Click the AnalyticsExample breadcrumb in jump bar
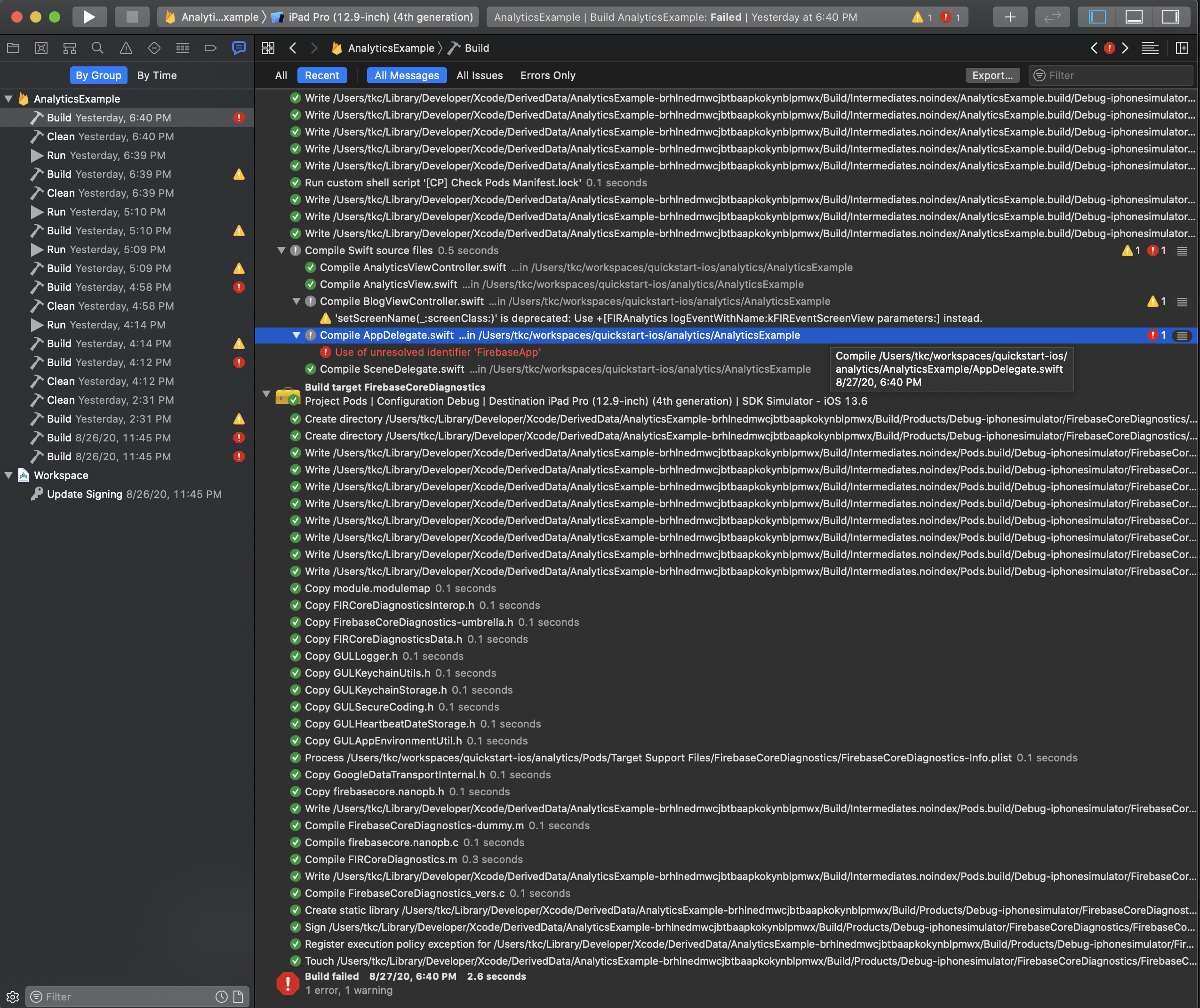1200x1008 pixels. coord(383,48)
